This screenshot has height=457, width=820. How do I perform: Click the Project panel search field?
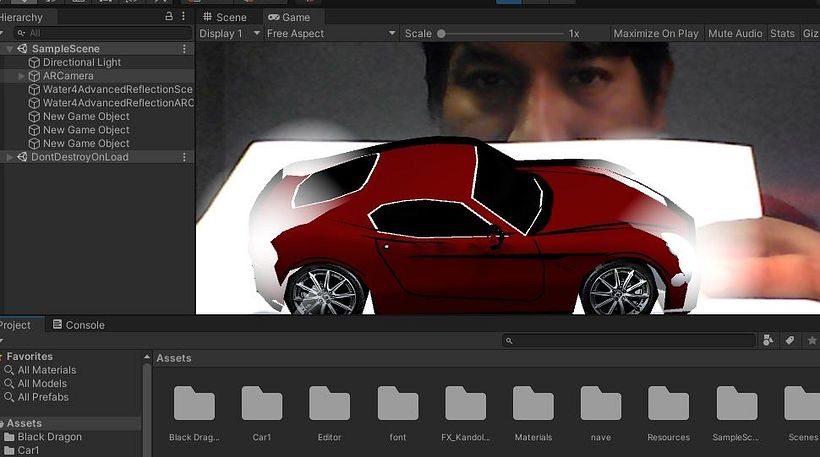628,341
